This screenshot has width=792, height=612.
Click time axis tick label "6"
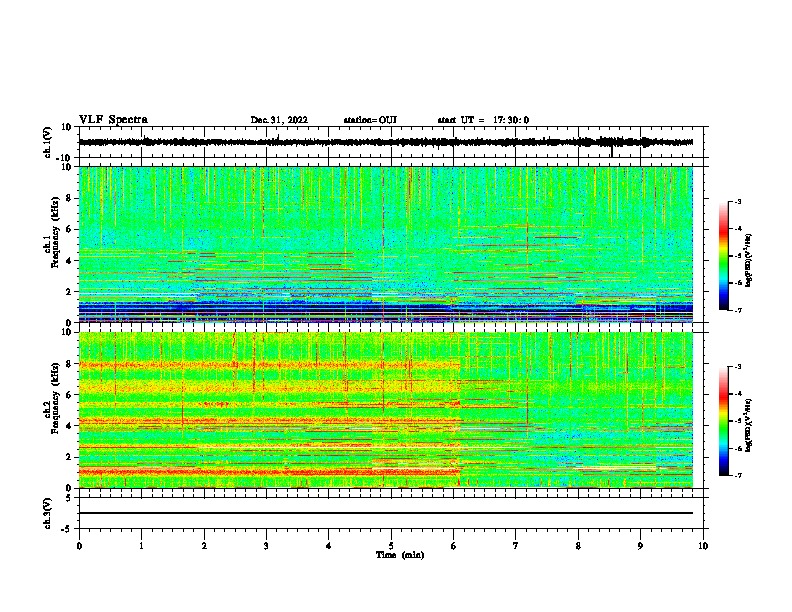pos(454,546)
